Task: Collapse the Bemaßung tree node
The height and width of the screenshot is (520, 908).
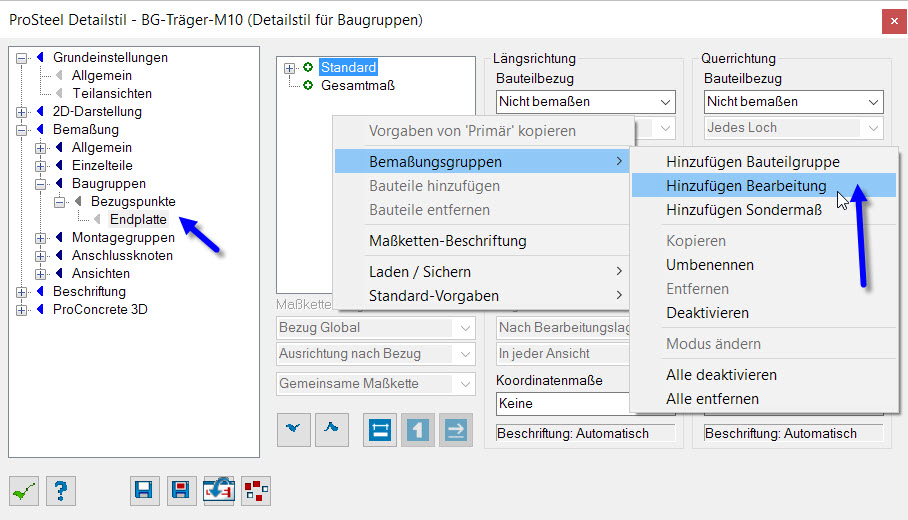Action: (x=21, y=130)
